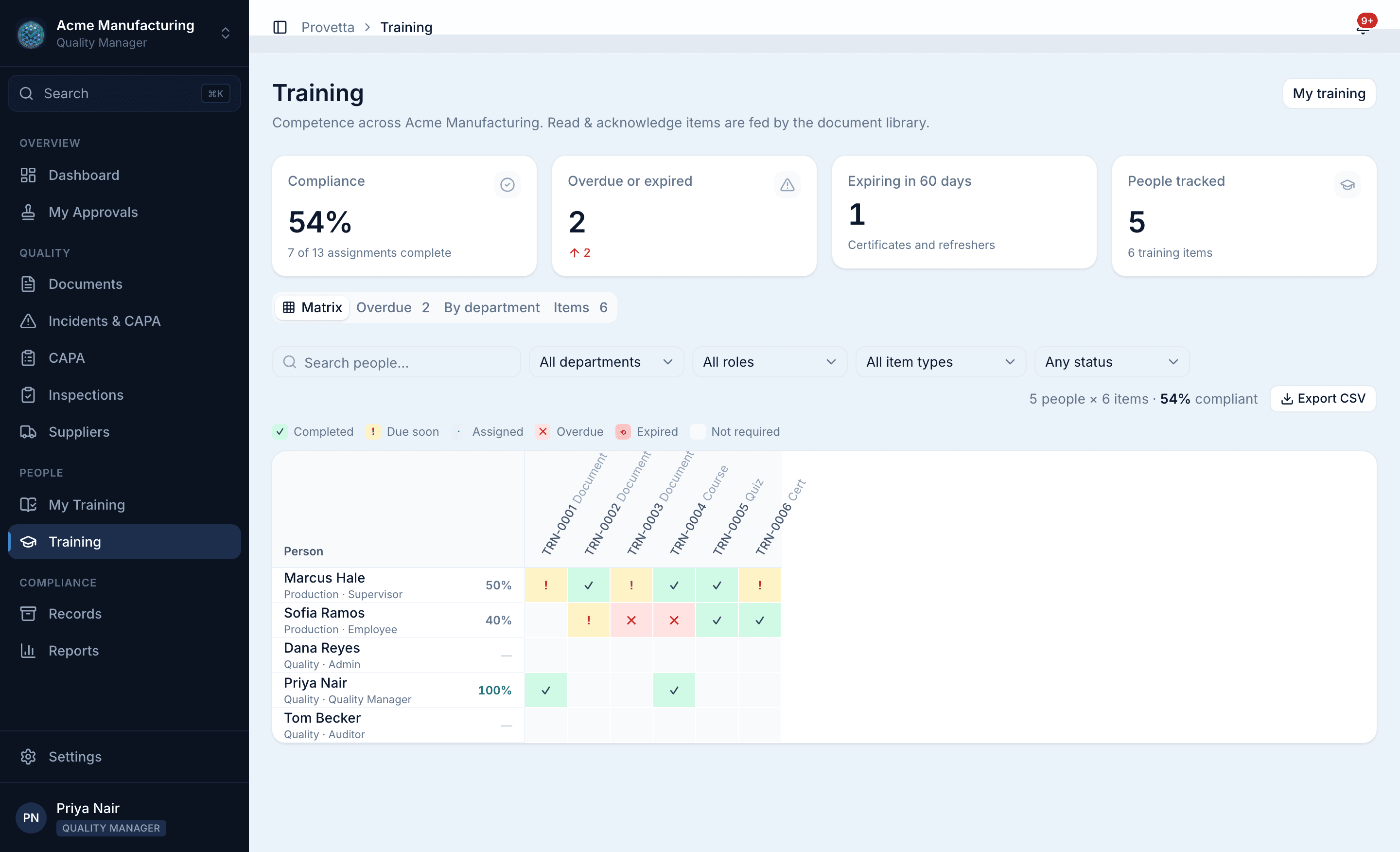
Task: Switch to the Overdue tab
Action: coord(393,307)
